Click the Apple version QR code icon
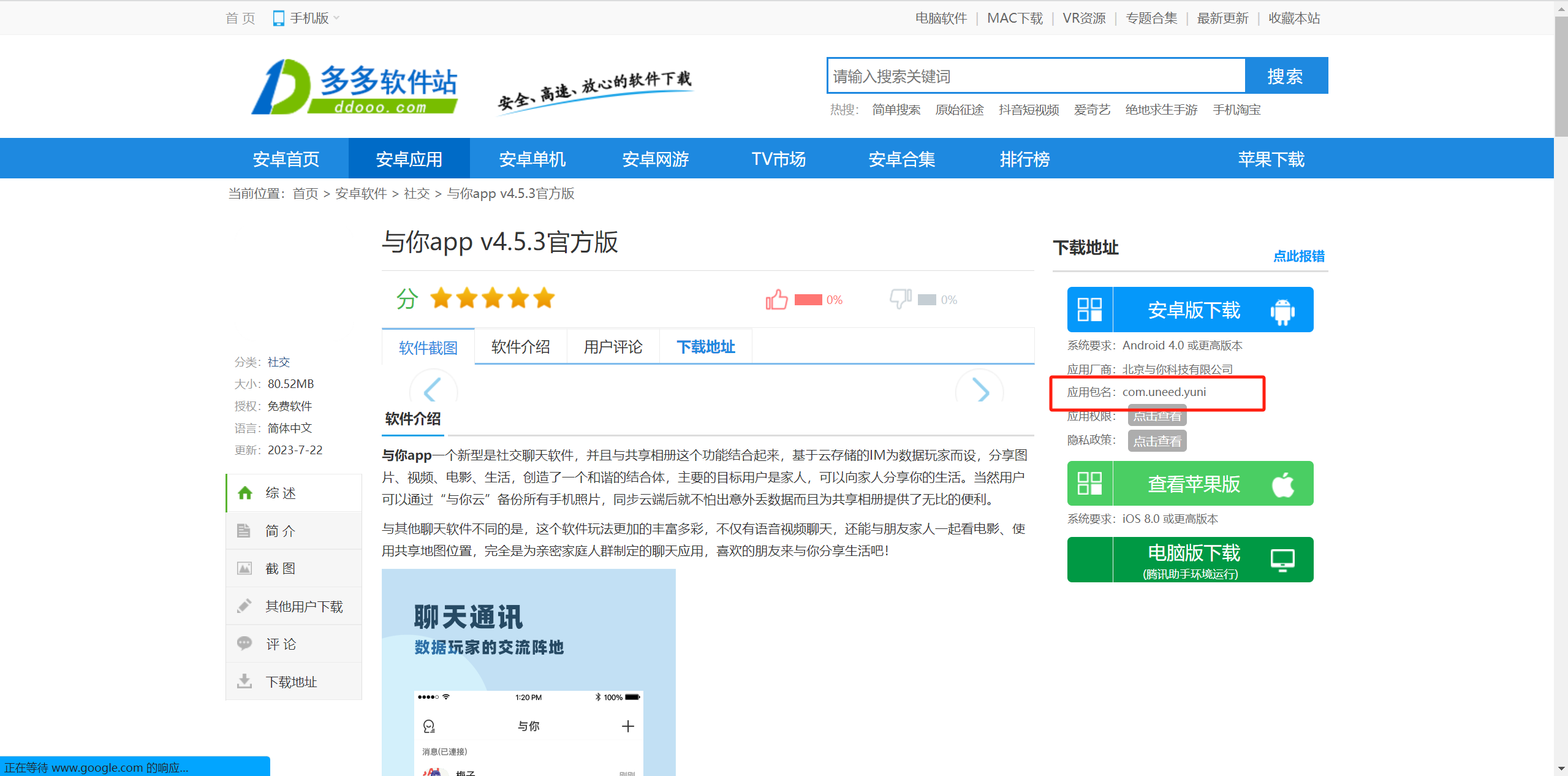 [x=1089, y=483]
